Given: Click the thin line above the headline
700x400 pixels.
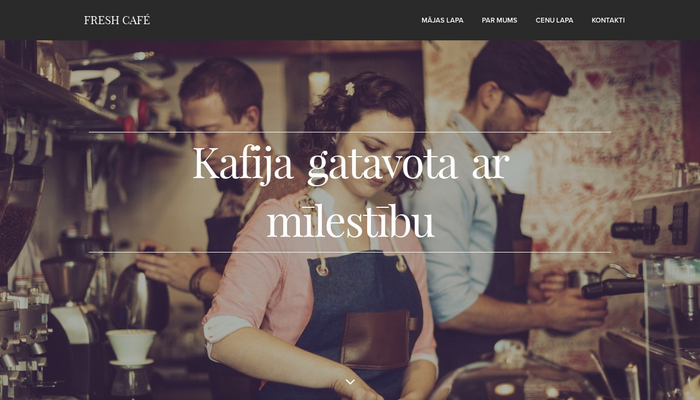Looking at the screenshot, I should pyautogui.click(x=350, y=132).
